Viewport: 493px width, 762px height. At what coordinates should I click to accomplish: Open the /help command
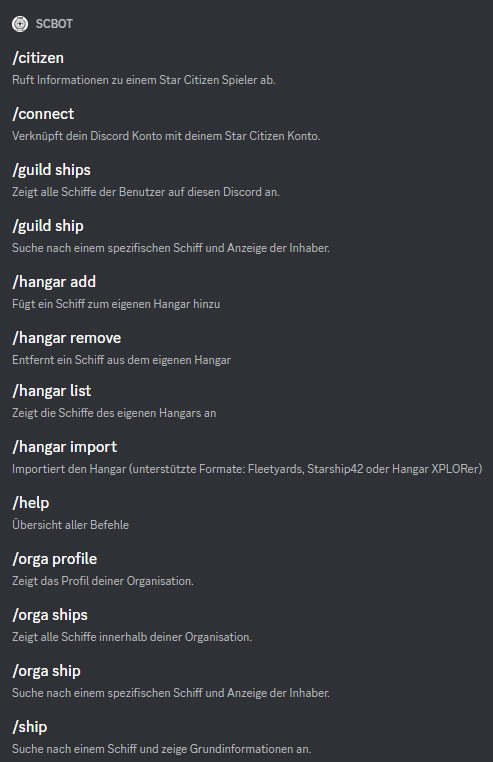(31, 503)
